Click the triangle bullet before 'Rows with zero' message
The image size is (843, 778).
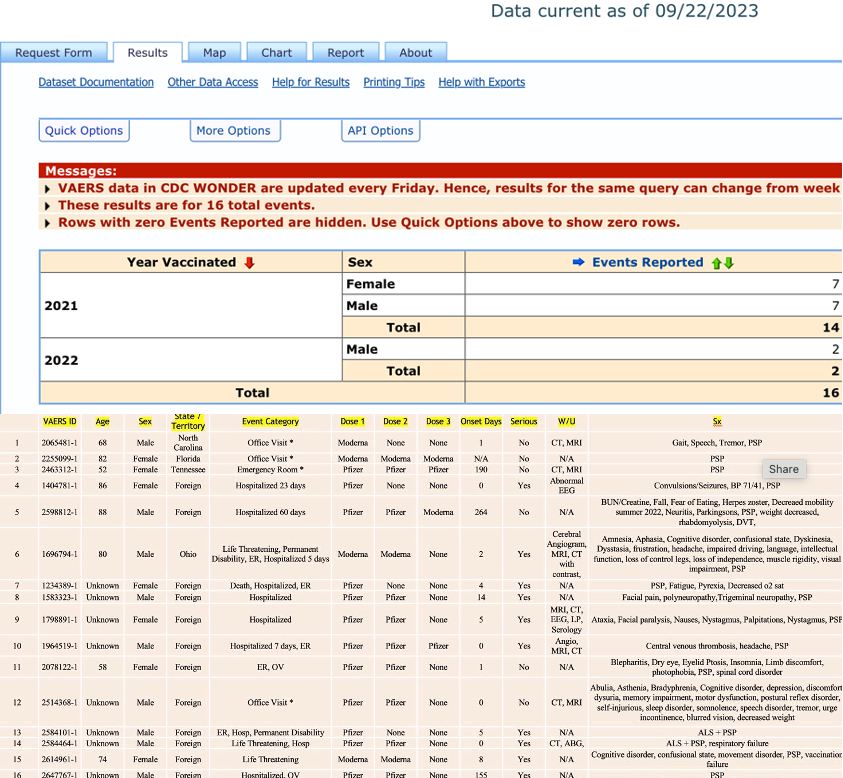48,222
